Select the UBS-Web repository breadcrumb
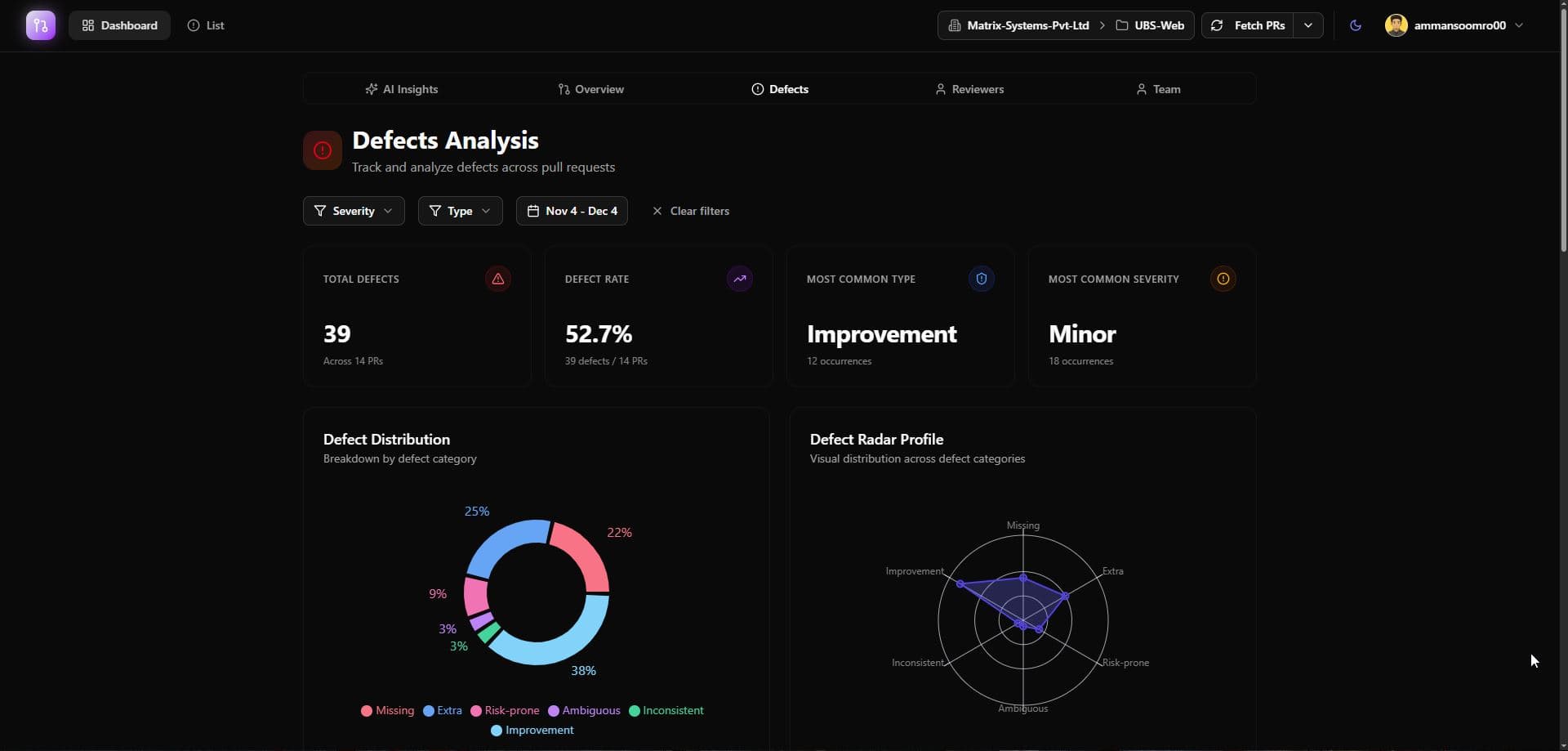 point(1150,25)
